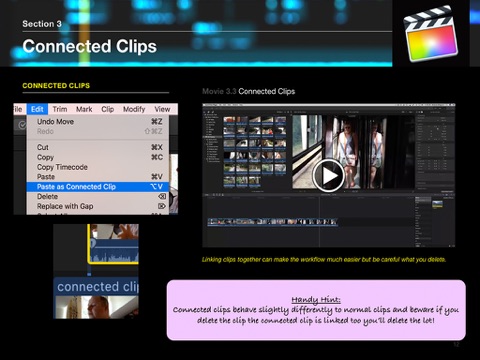Click the timeline filmstrip in movie preview
This screenshot has height=360, width=480.
point(273,222)
